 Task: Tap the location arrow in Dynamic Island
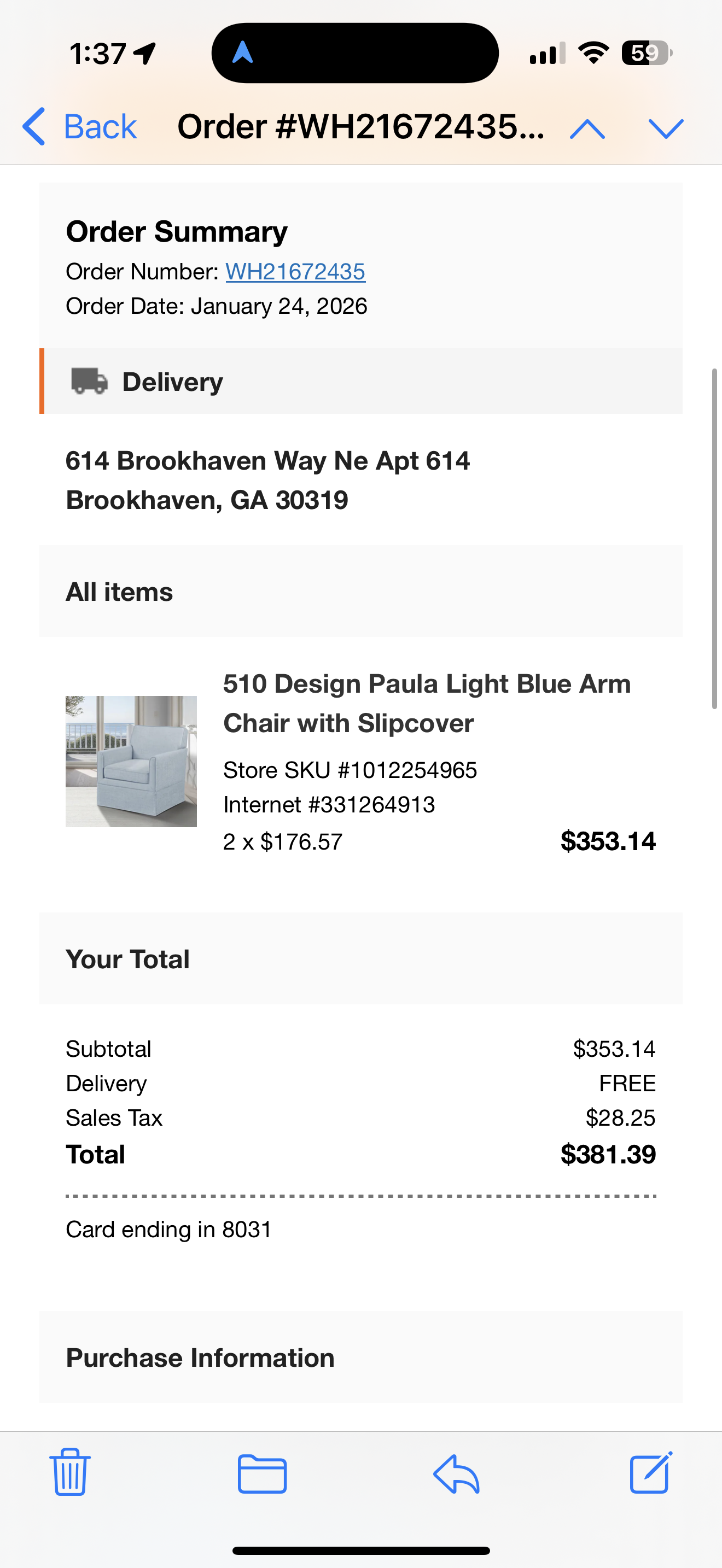click(242, 52)
